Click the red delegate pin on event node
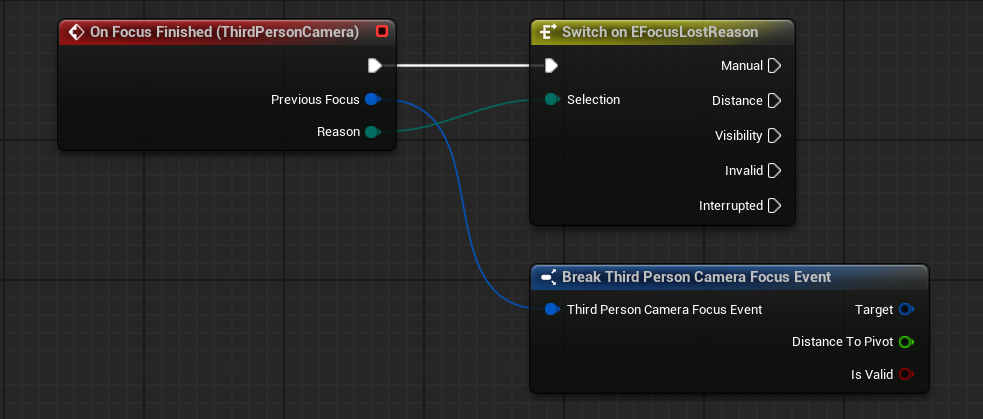 pyautogui.click(x=381, y=32)
